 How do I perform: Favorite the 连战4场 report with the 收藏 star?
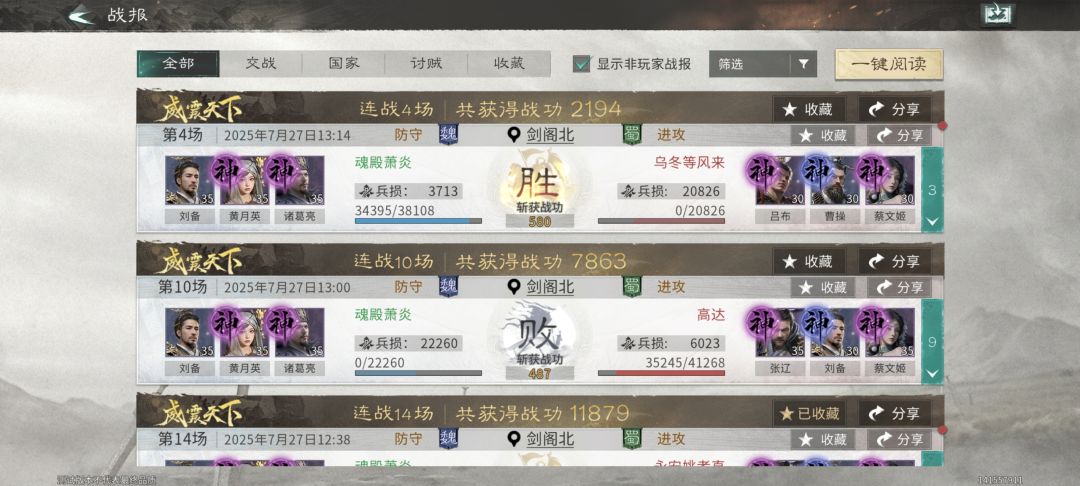click(x=809, y=109)
